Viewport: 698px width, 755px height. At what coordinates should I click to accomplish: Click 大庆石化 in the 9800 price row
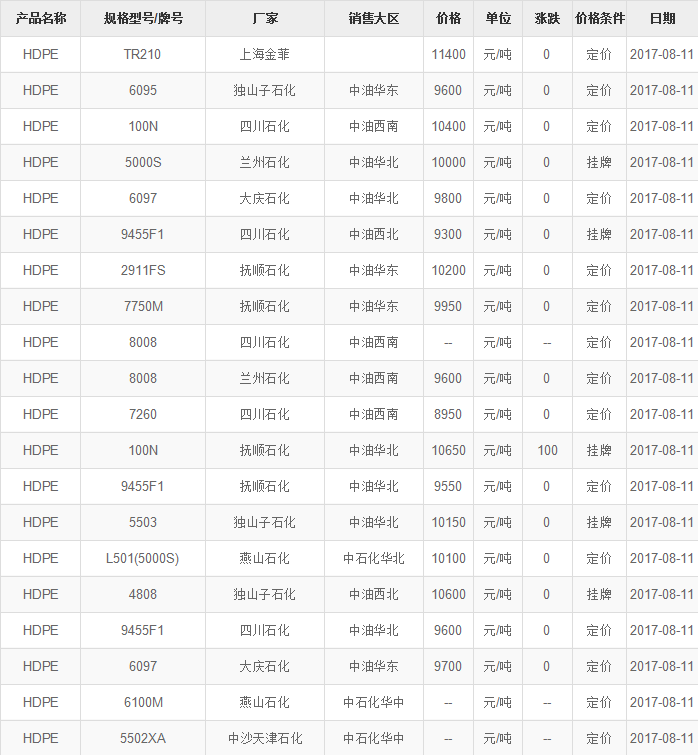pyautogui.click(x=265, y=198)
